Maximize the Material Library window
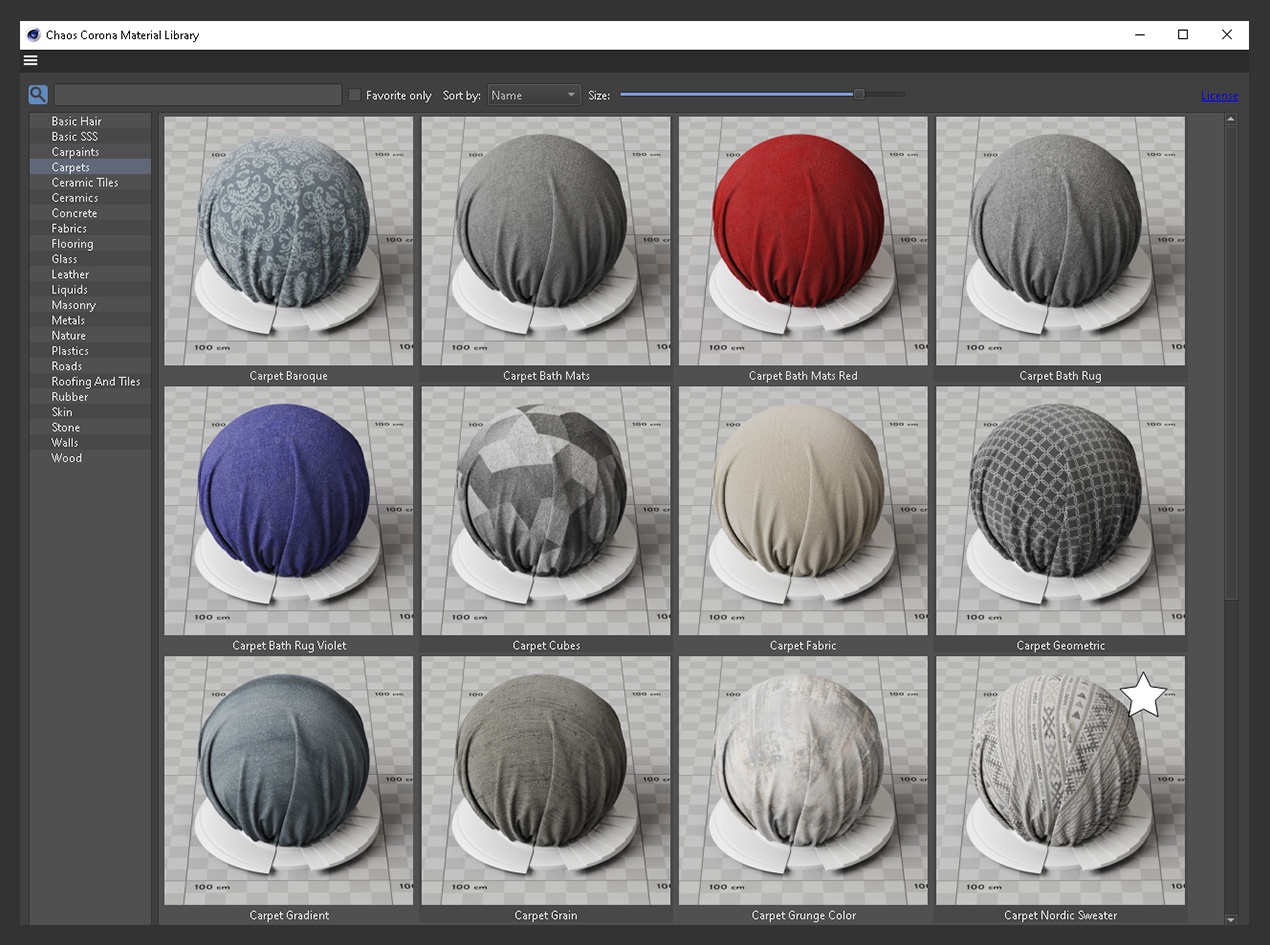 pos(1183,35)
